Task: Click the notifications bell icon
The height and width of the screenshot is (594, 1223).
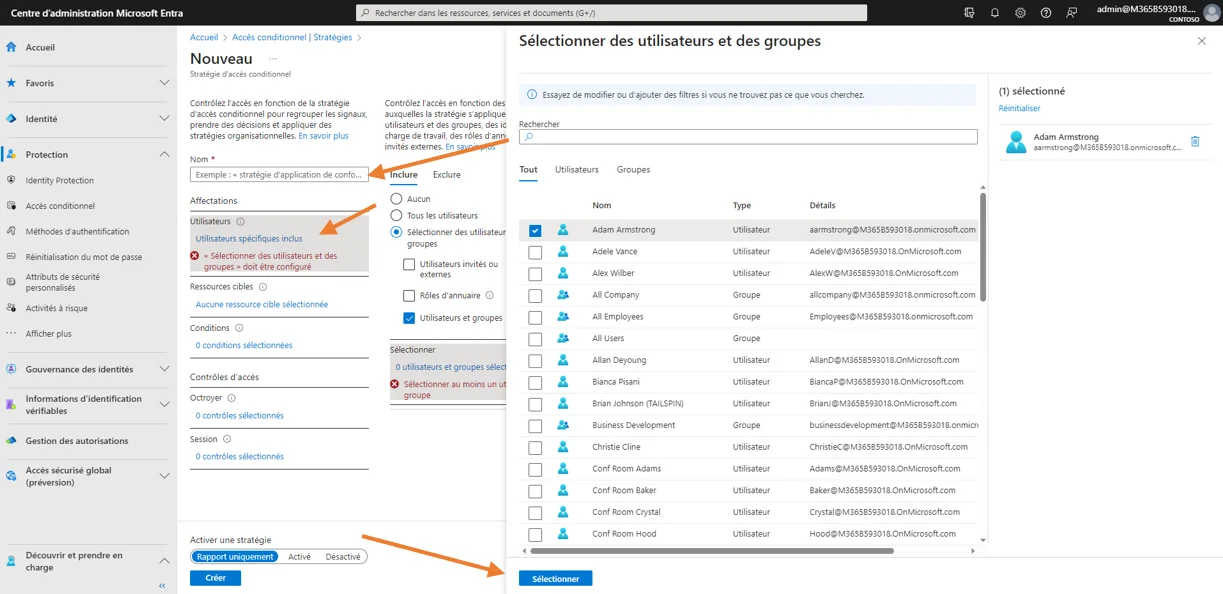Action: click(994, 13)
